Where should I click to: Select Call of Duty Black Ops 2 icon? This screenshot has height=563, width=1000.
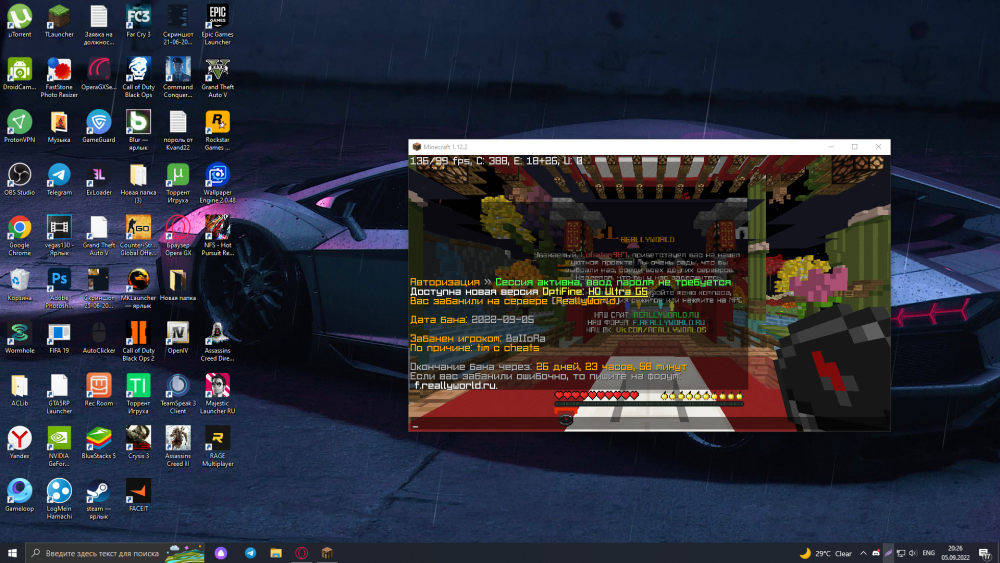138,342
